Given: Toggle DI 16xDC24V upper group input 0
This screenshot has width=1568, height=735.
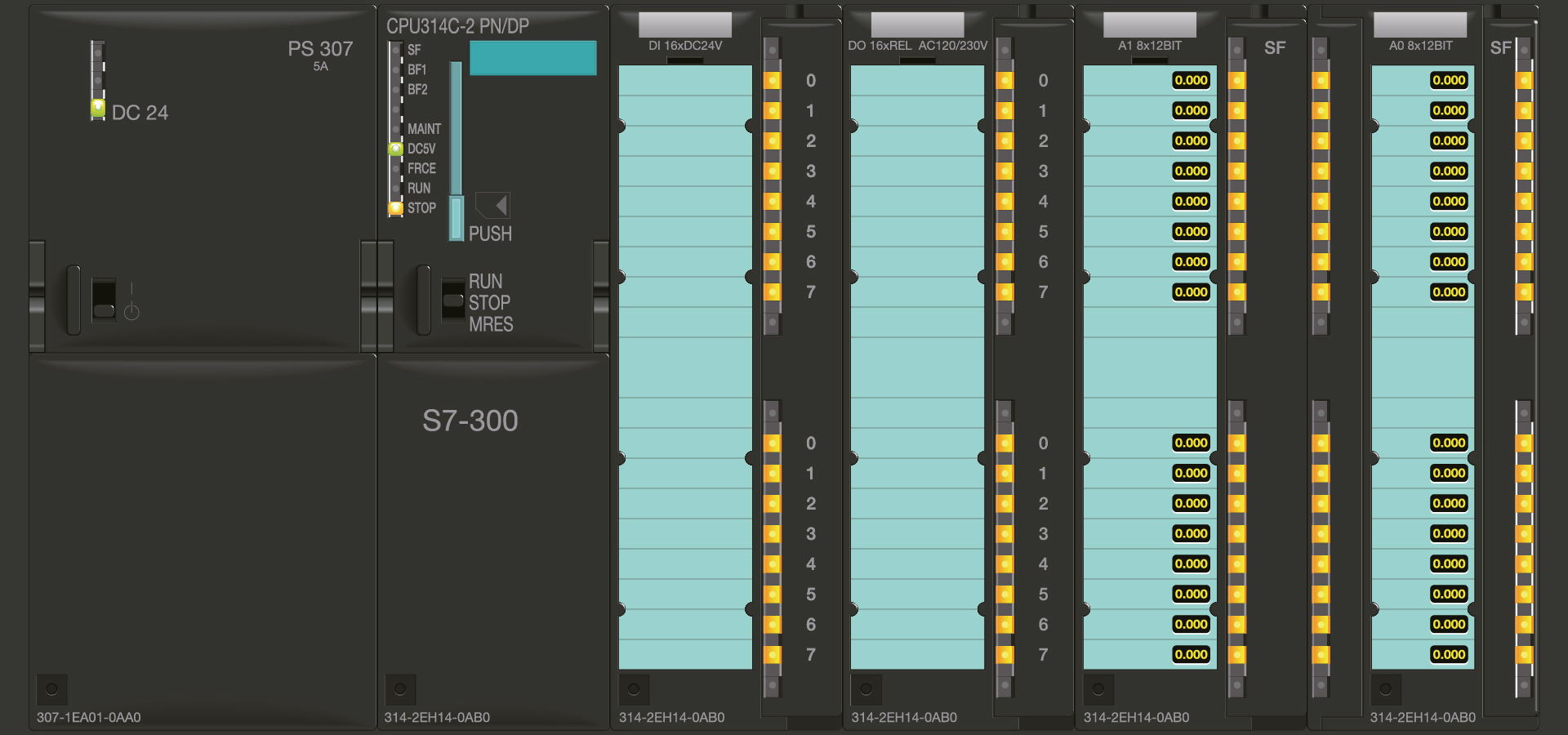Looking at the screenshot, I should (x=773, y=80).
